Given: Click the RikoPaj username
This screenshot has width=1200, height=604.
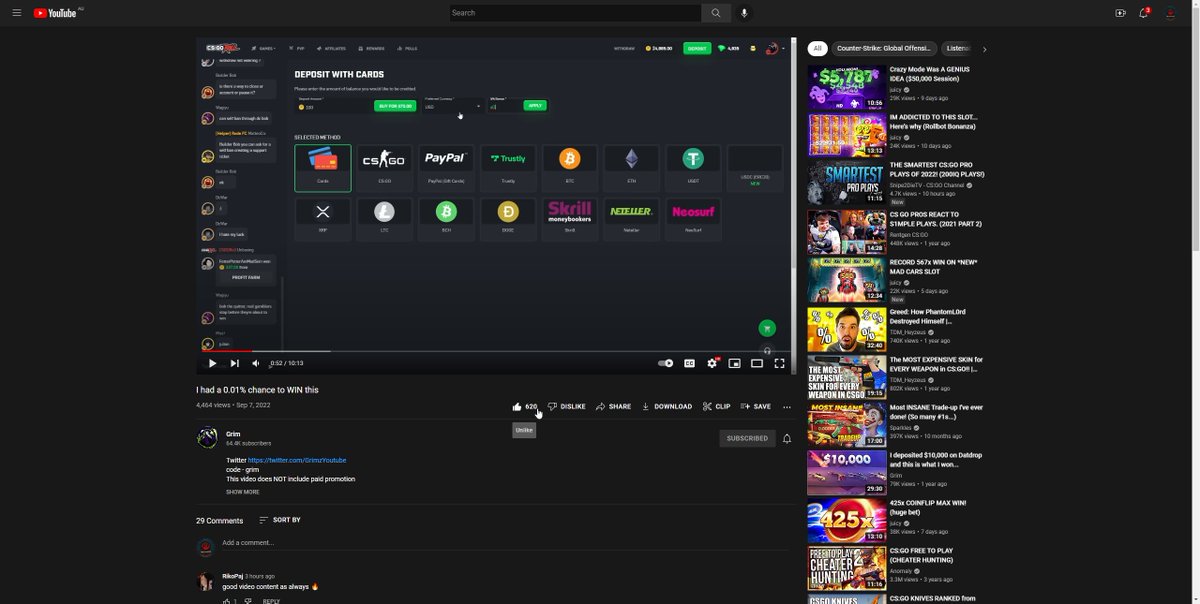Looking at the screenshot, I should 232,576.
